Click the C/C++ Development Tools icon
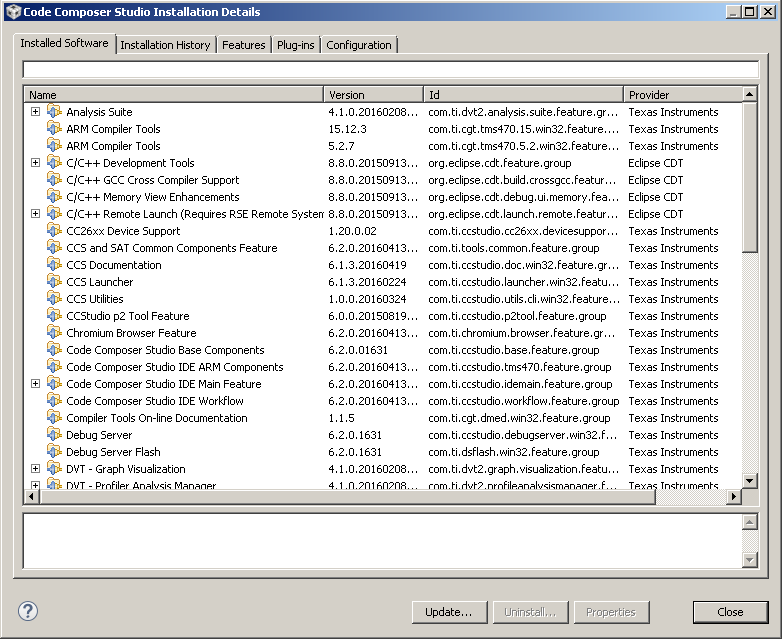 pos(54,162)
